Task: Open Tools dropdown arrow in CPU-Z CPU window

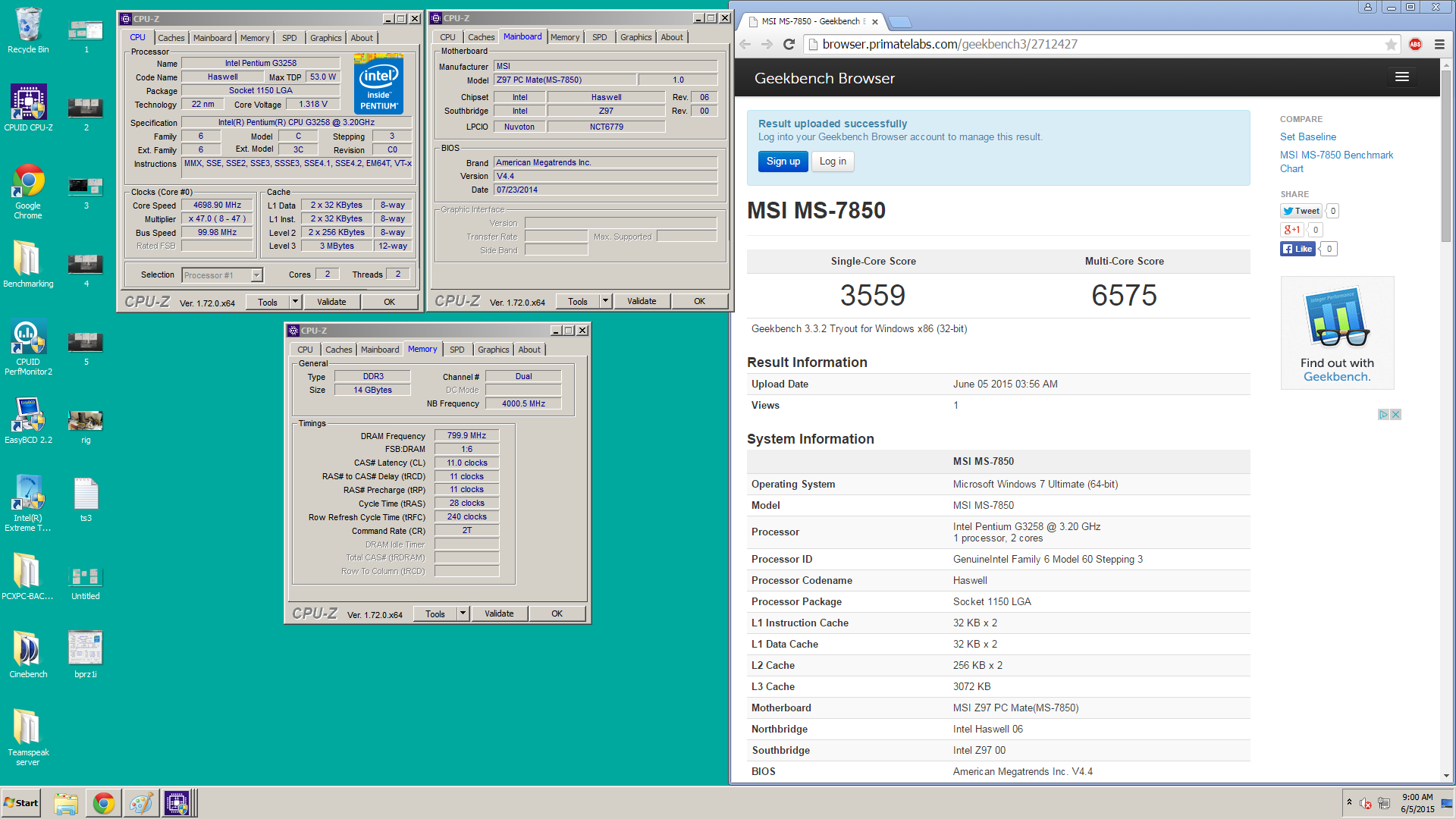Action: coord(295,302)
